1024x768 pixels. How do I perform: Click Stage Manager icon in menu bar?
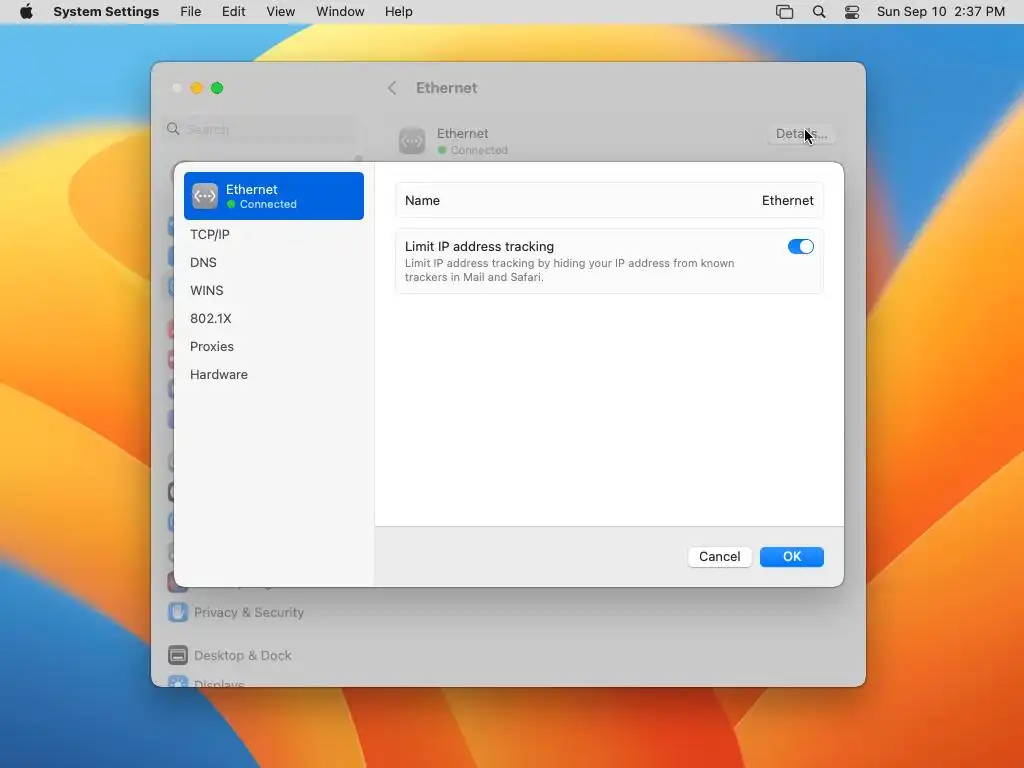tap(784, 12)
